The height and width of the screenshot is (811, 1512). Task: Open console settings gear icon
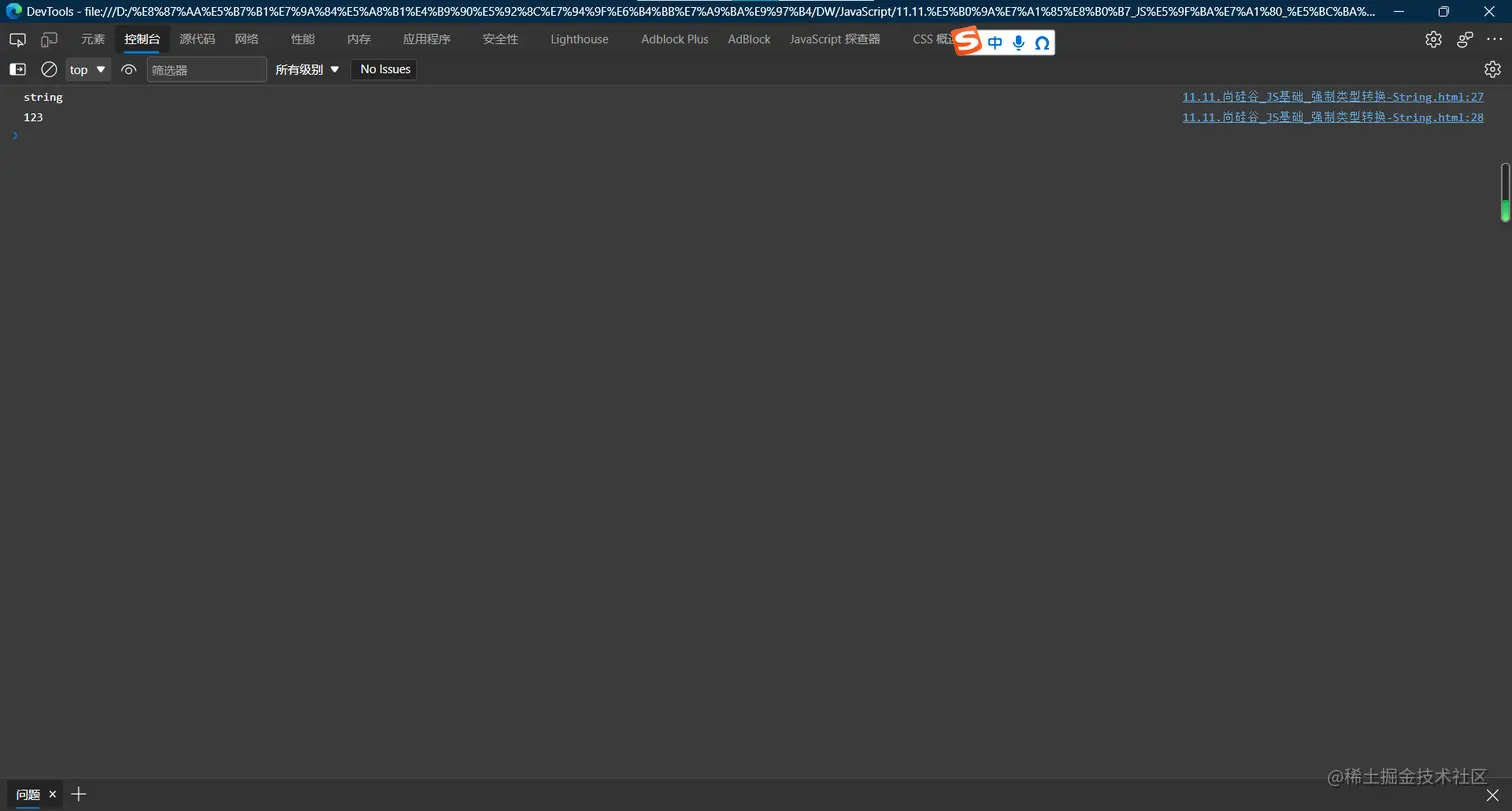point(1492,69)
